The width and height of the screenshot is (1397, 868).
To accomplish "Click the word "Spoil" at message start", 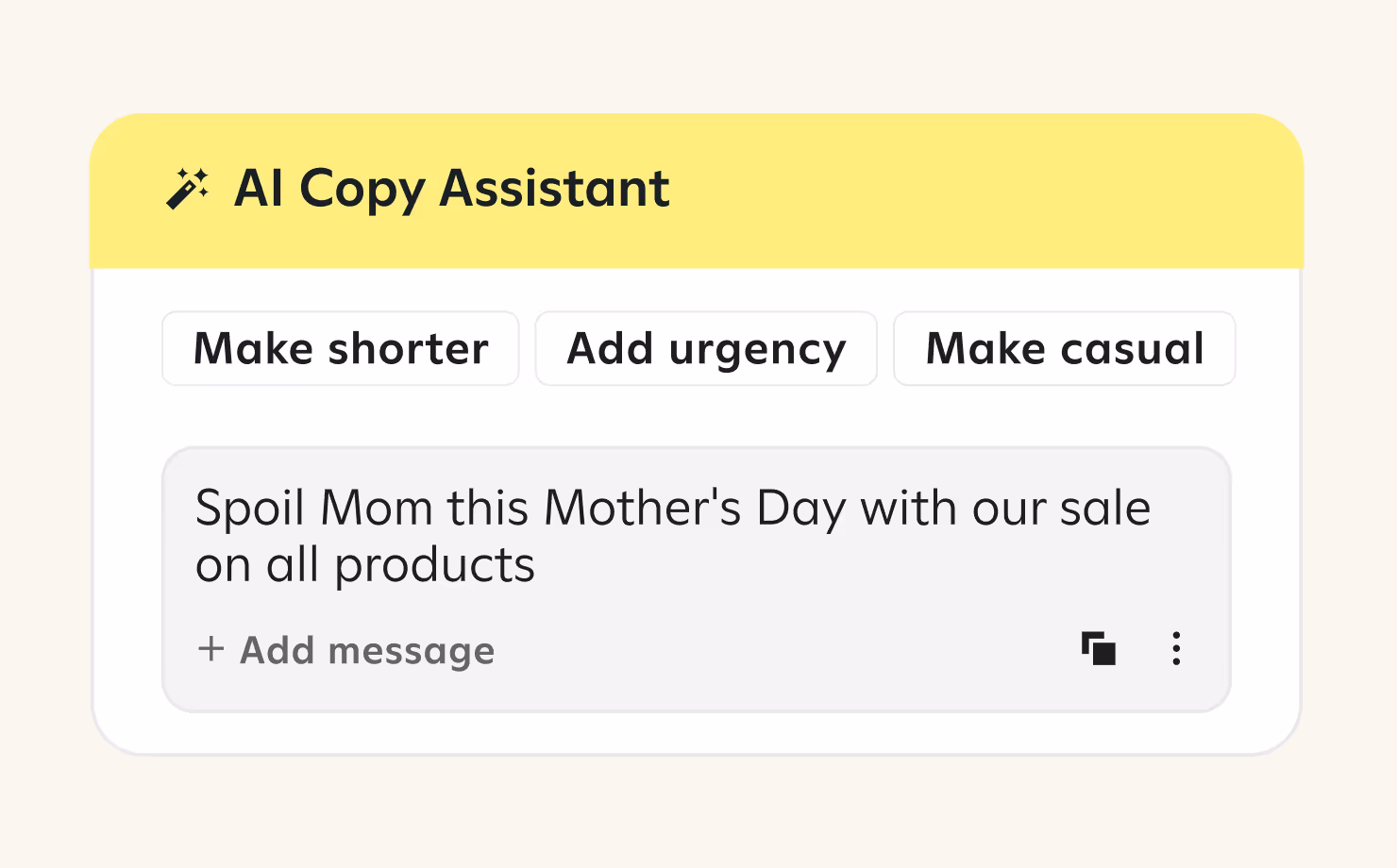I will point(249,509).
